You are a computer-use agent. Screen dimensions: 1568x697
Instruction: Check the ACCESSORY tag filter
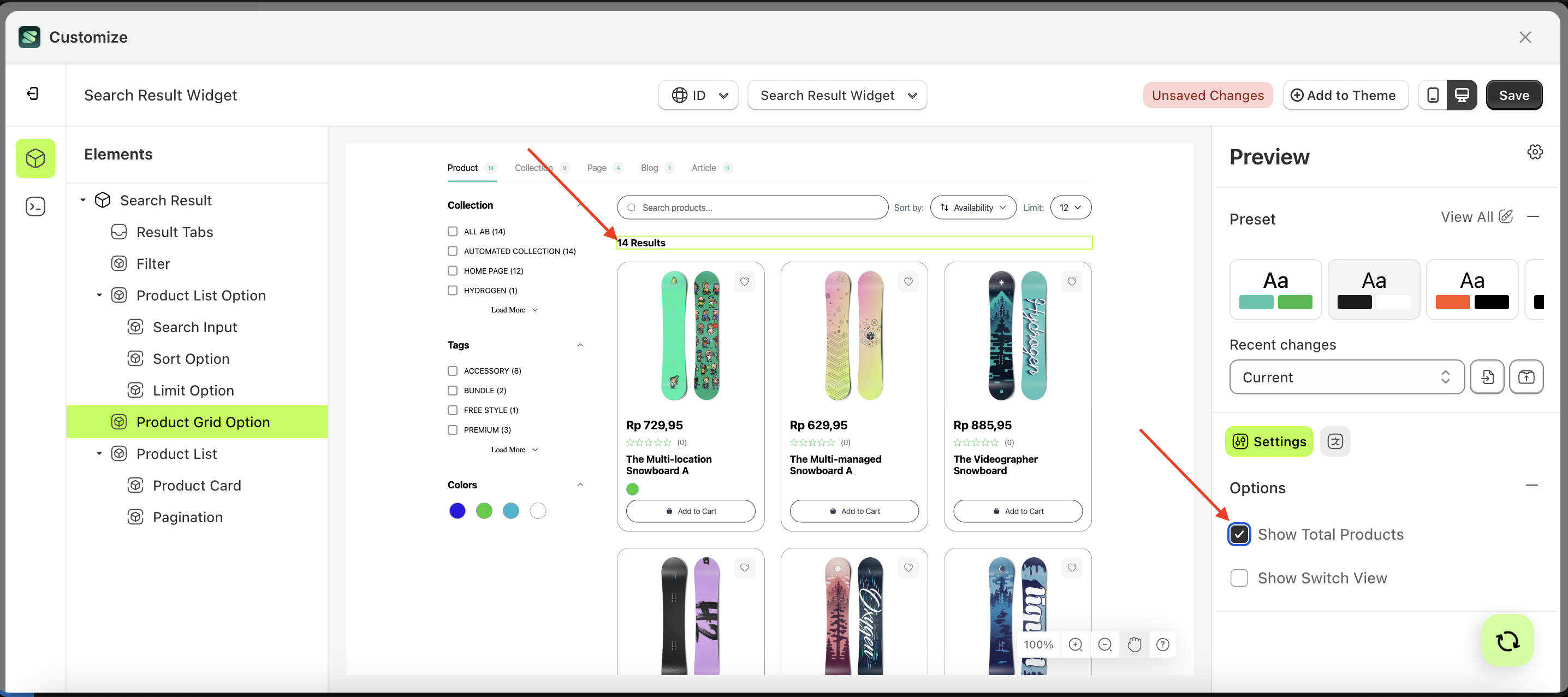click(452, 370)
